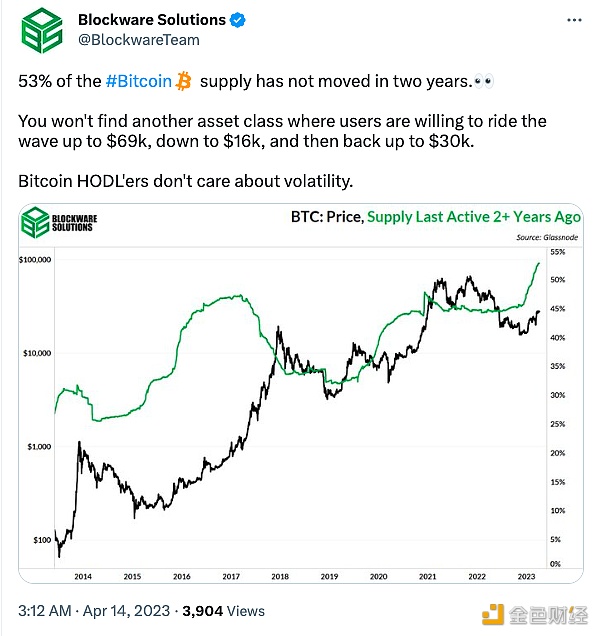Image resolution: width=599 pixels, height=636 pixels.
Task: Click the blue verified badge
Action: pyautogui.click(x=238, y=20)
